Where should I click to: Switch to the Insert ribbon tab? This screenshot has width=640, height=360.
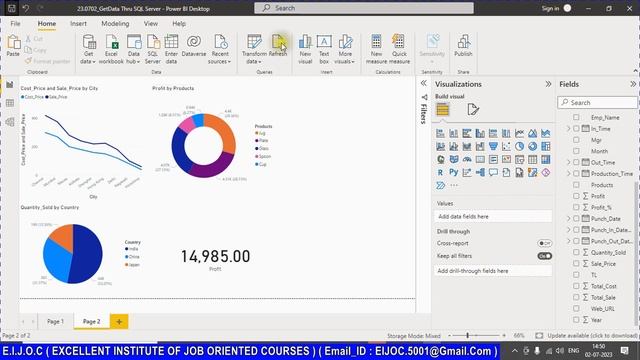[x=78, y=24]
